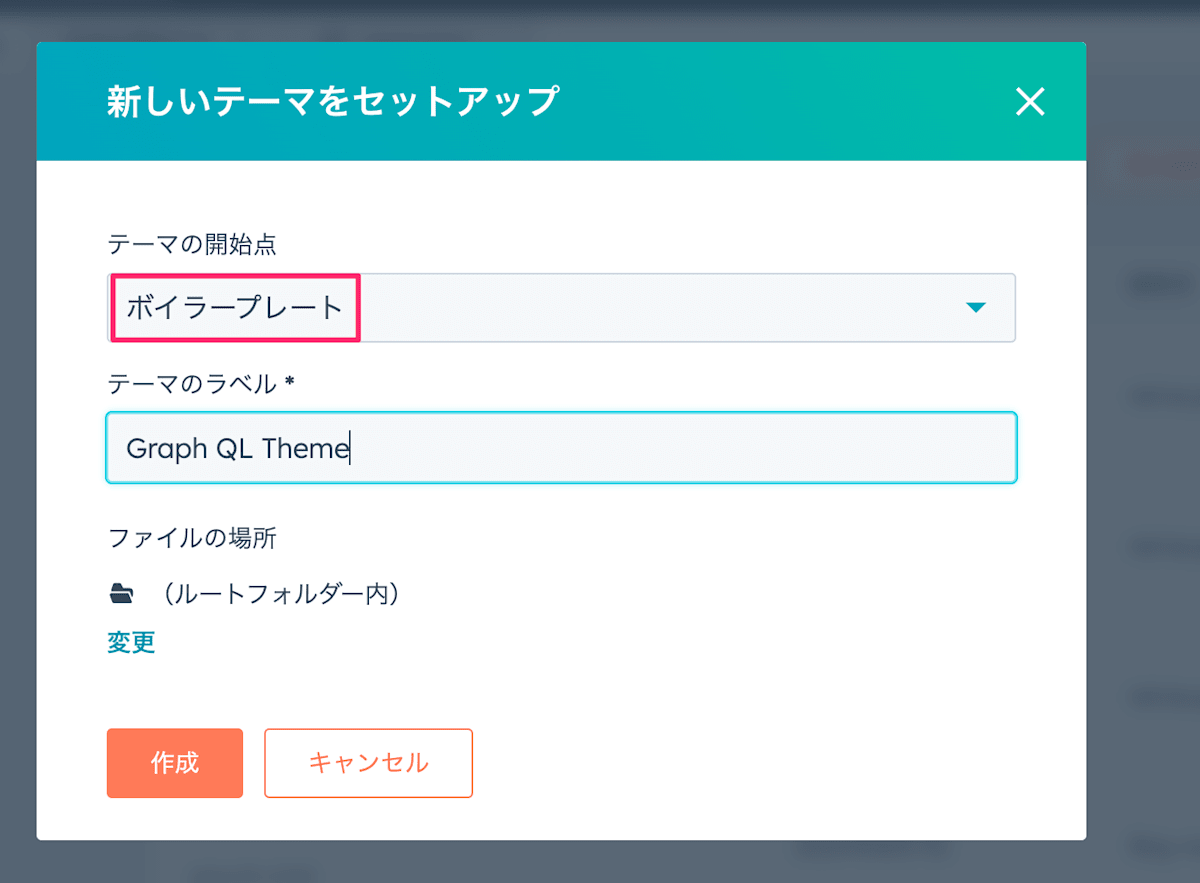
Task: Close the 新しいテーマをセットアップ dialog with X
Action: point(1030,101)
